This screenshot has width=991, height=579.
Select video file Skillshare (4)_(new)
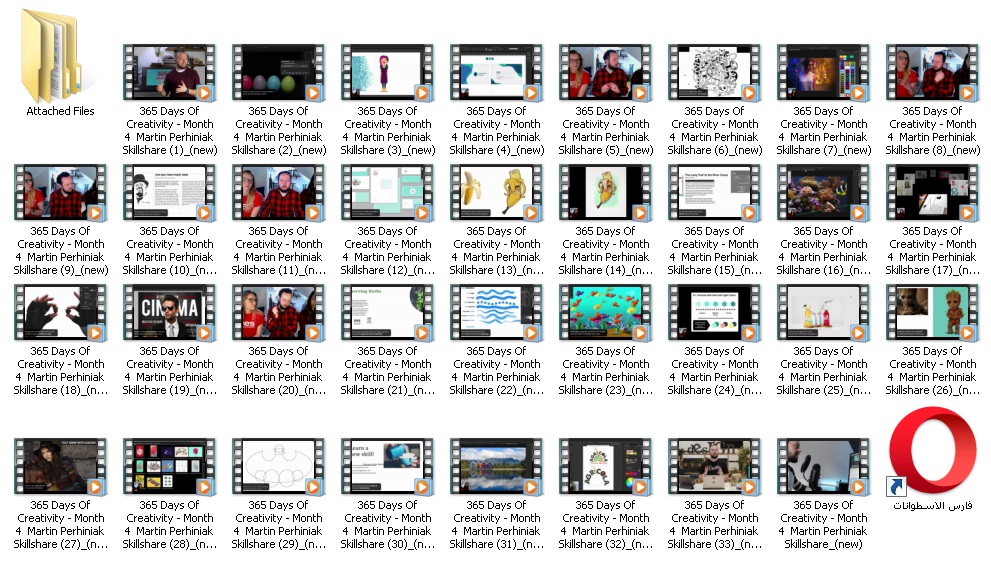(x=497, y=73)
